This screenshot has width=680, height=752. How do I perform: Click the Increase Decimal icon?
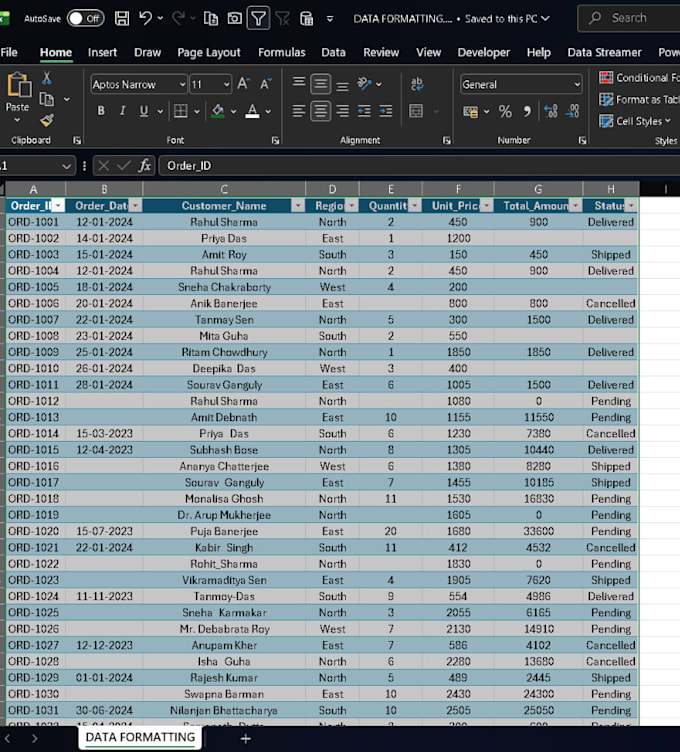pos(551,112)
